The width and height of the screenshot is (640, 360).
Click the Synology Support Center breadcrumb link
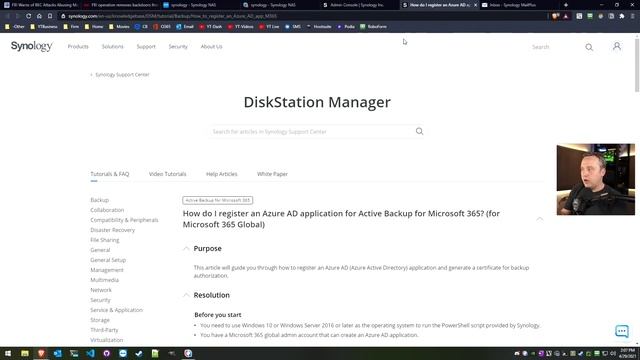pyautogui.click(x=122, y=75)
